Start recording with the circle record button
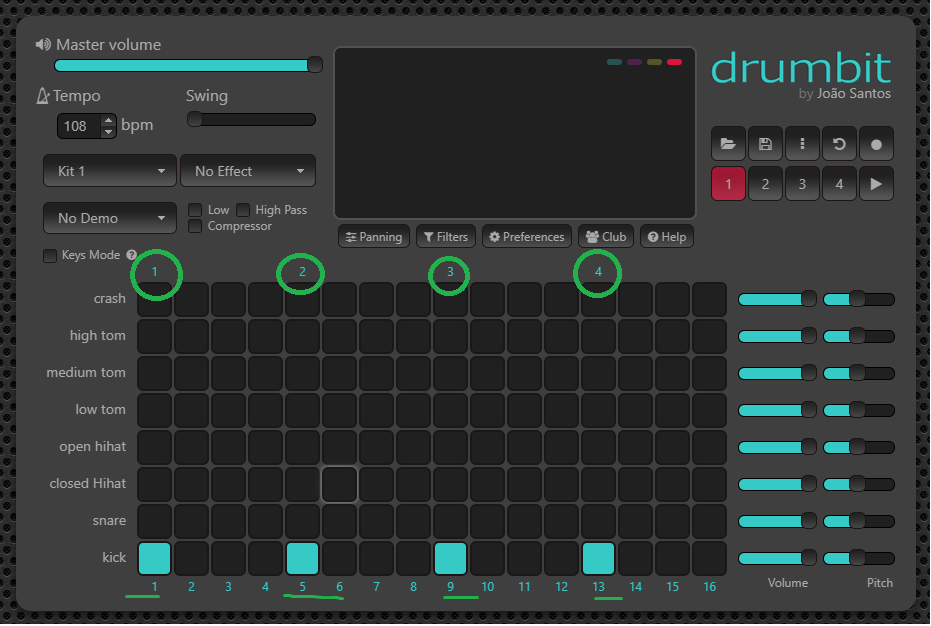931x626 pixels. [876, 144]
